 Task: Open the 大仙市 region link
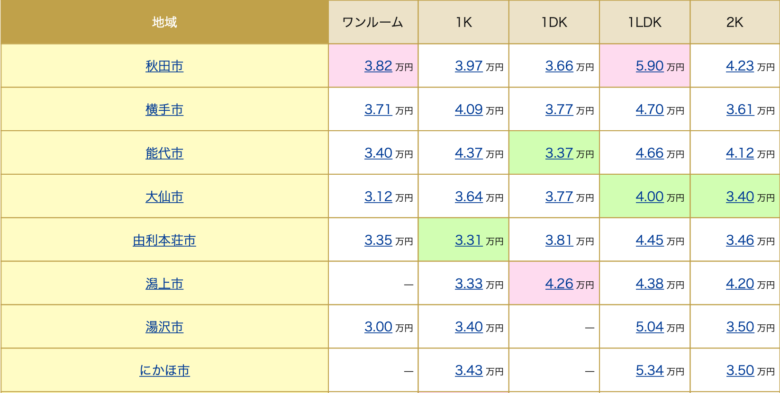coord(164,197)
